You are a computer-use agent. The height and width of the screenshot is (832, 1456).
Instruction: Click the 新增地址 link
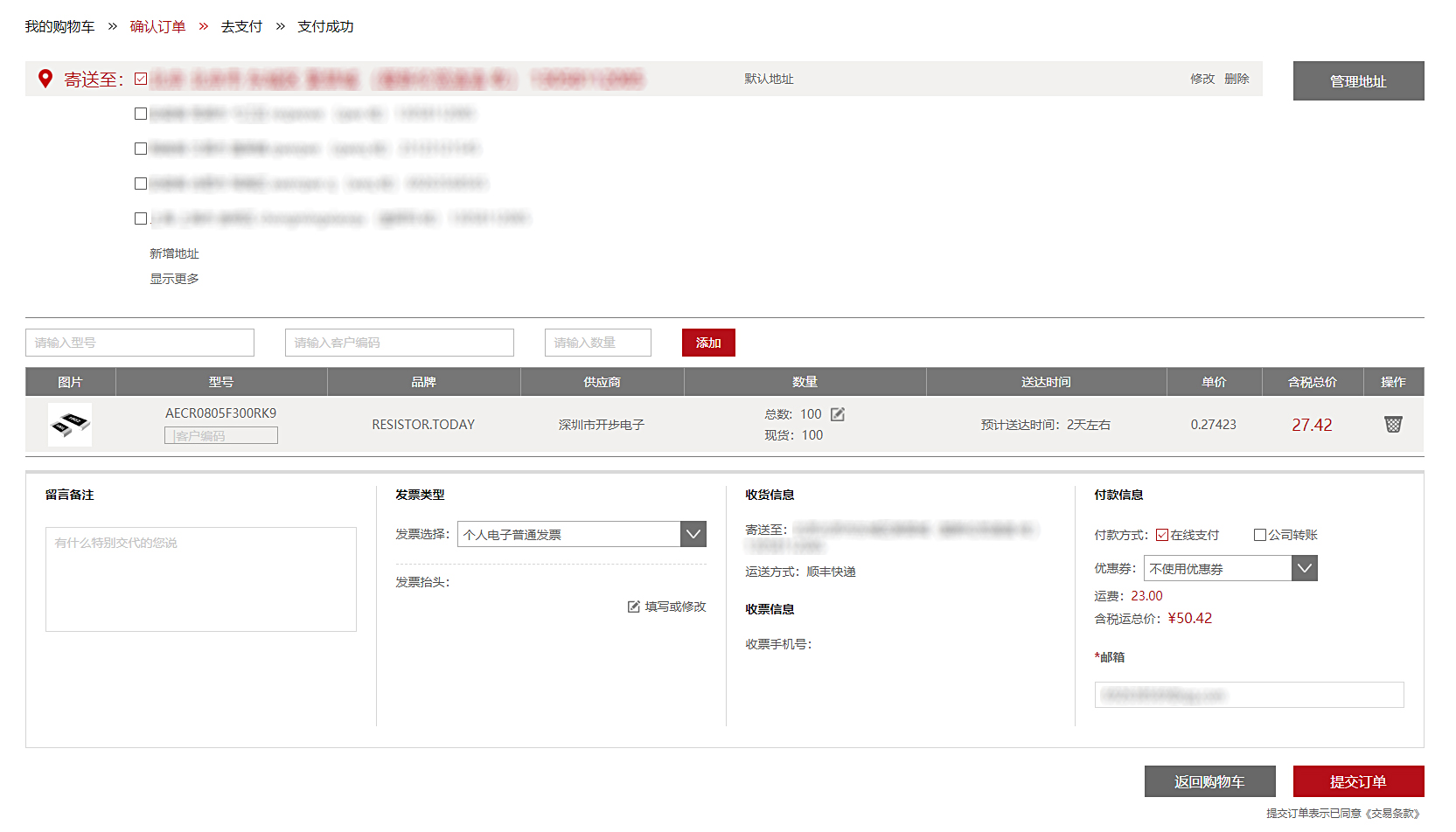coord(174,253)
